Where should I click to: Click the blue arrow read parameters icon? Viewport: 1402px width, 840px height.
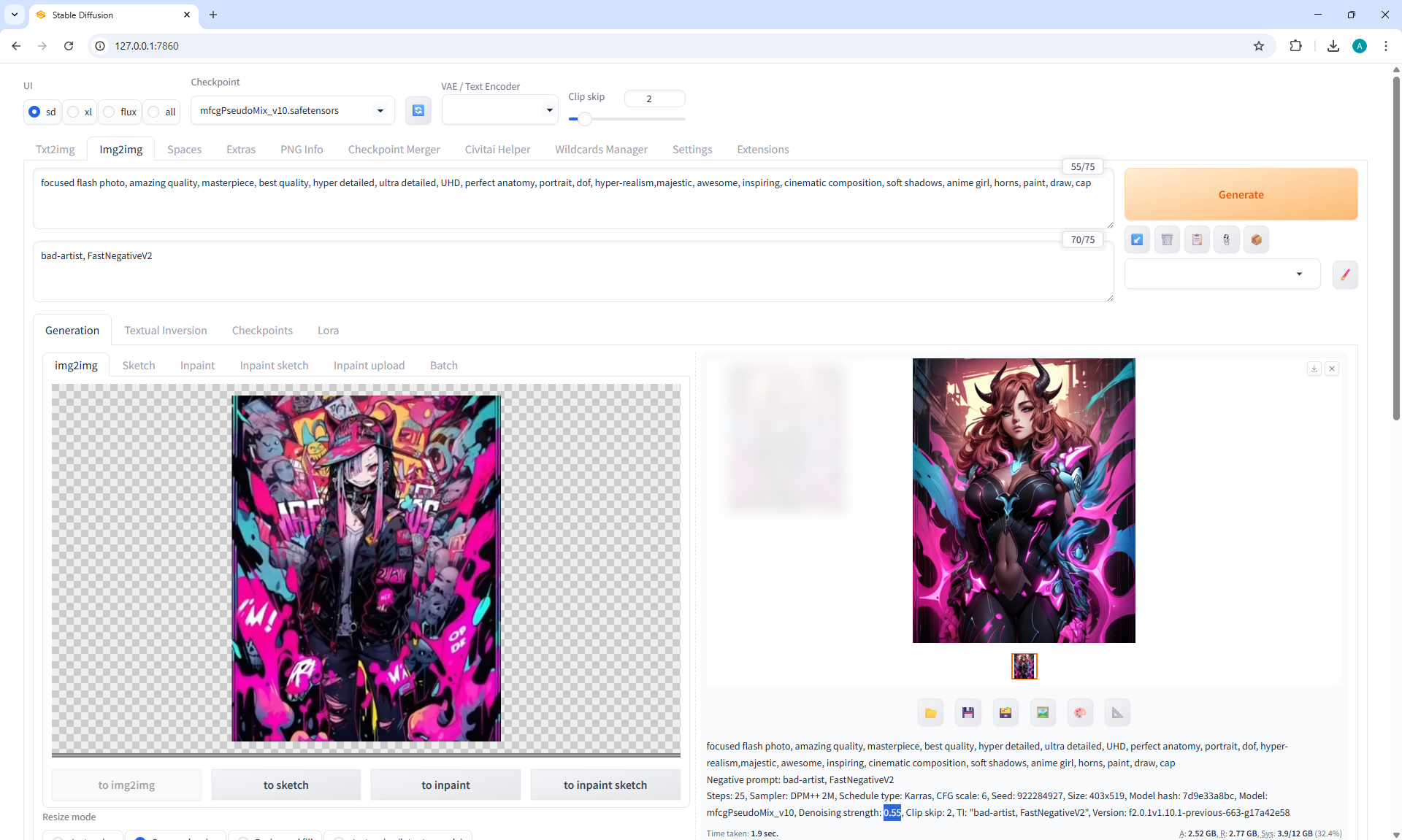coord(1137,239)
